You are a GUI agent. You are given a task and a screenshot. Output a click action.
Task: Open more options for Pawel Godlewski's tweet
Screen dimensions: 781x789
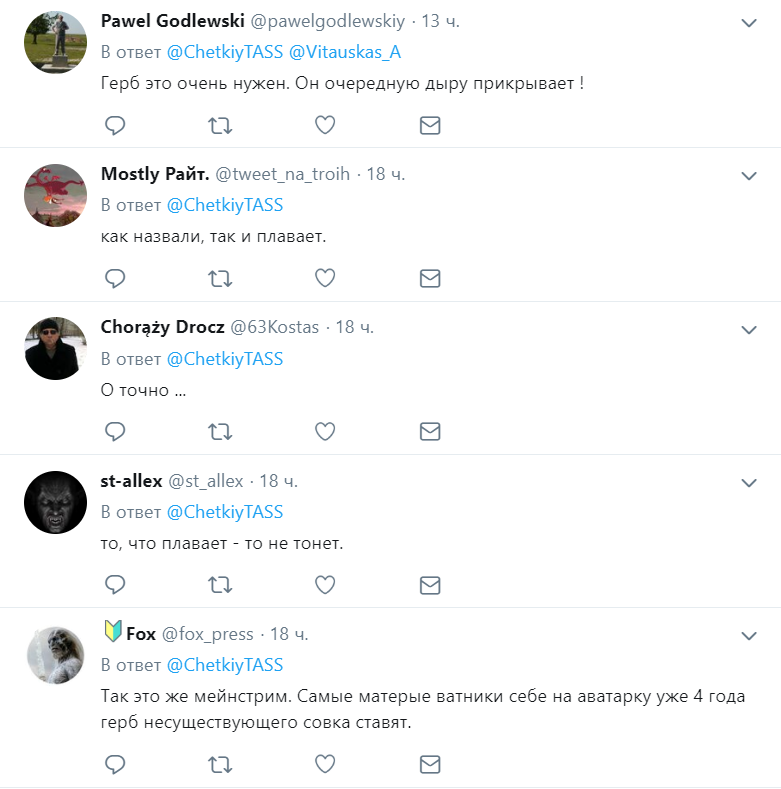point(748,23)
